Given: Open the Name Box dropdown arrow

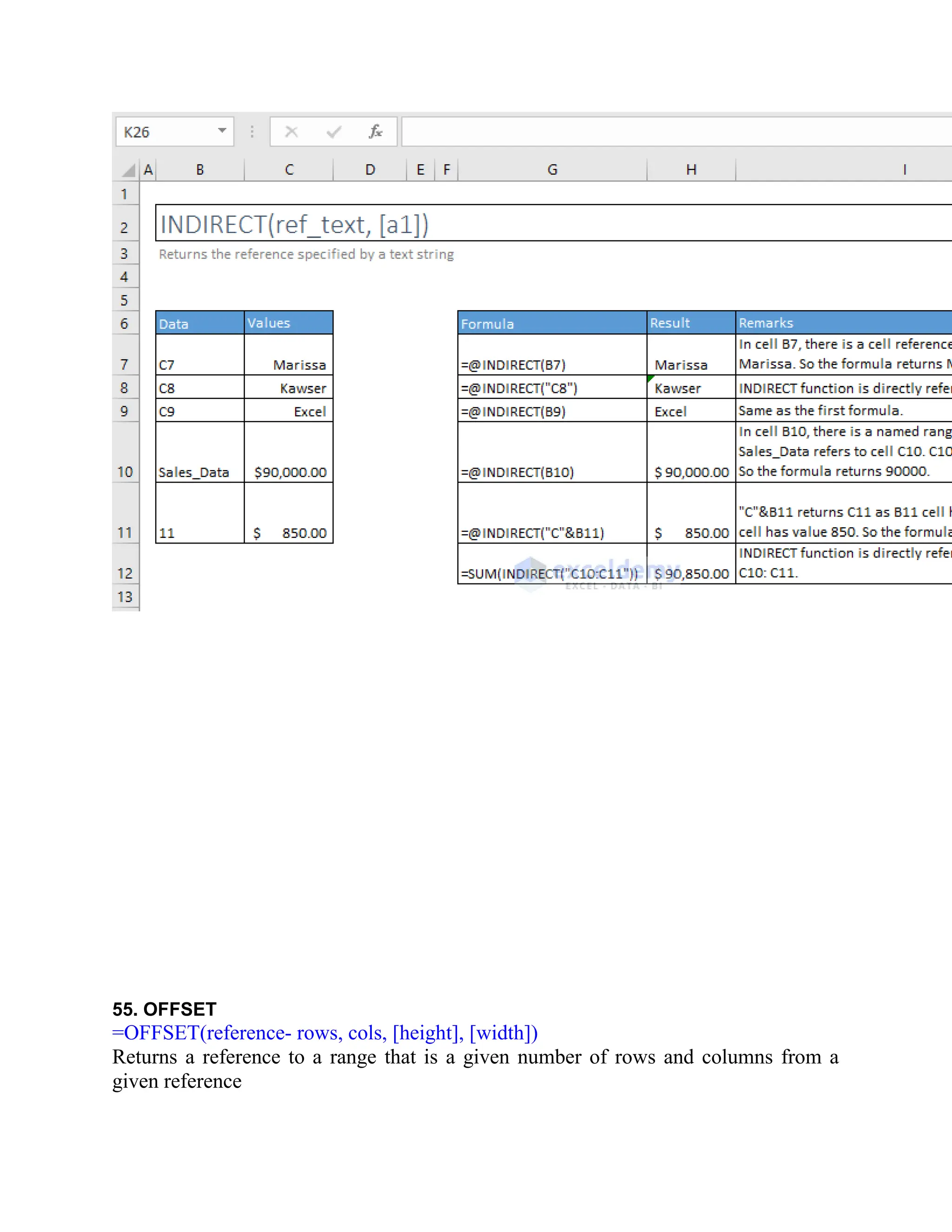Looking at the screenshot, I should [x=222, y=131].
